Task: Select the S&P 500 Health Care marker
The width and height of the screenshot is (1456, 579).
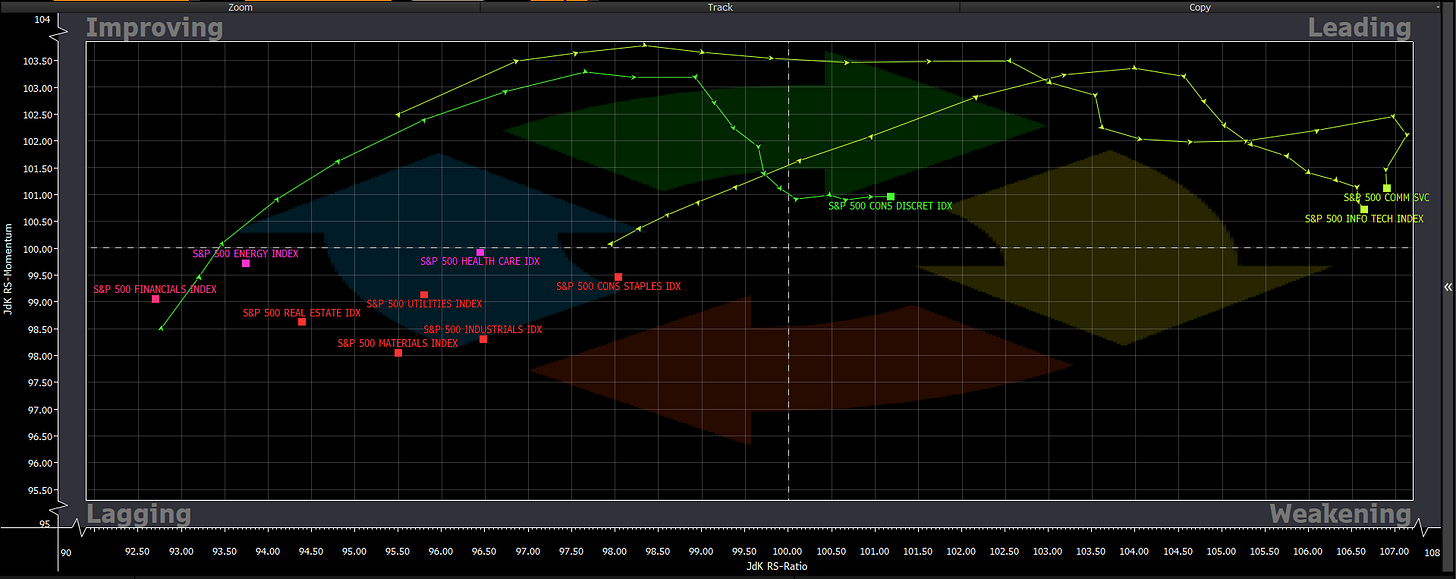Action: (x=480, y=252)
